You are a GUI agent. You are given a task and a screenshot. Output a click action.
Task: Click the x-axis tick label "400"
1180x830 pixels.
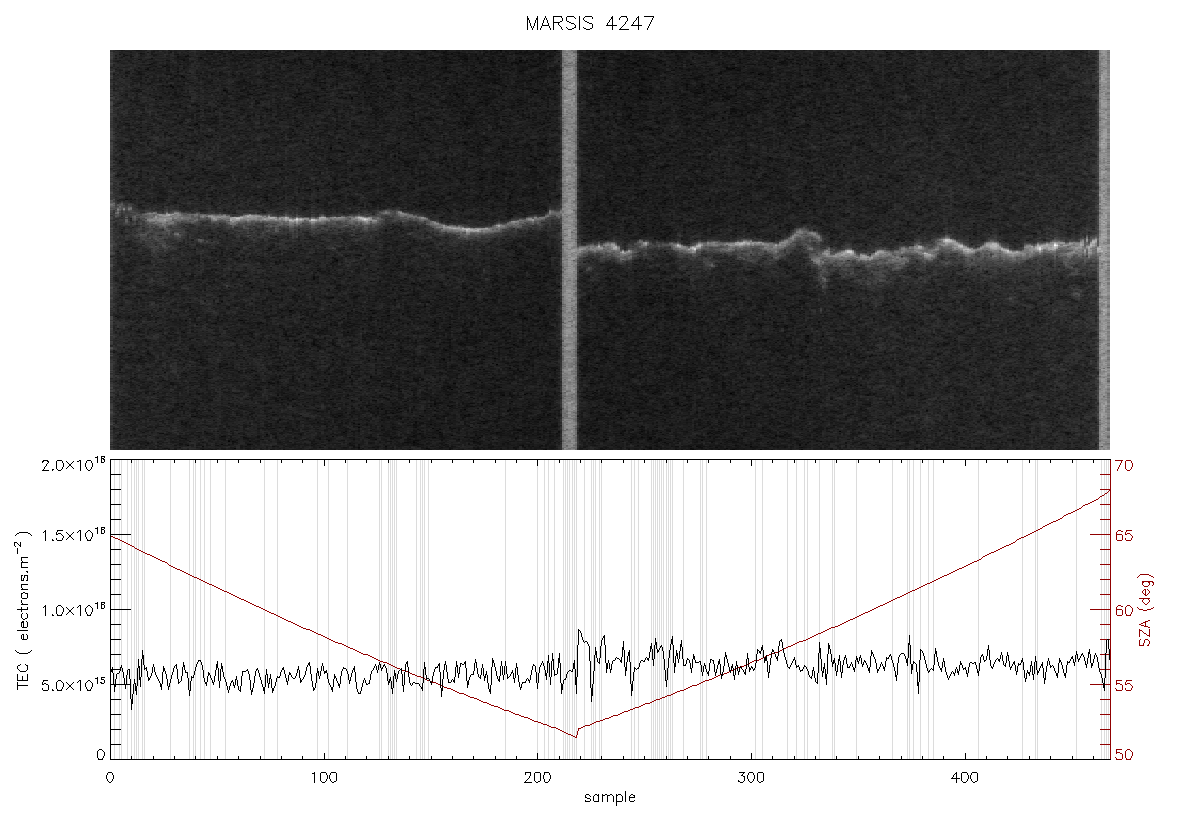pyautogui.click(x=965, y=777)
